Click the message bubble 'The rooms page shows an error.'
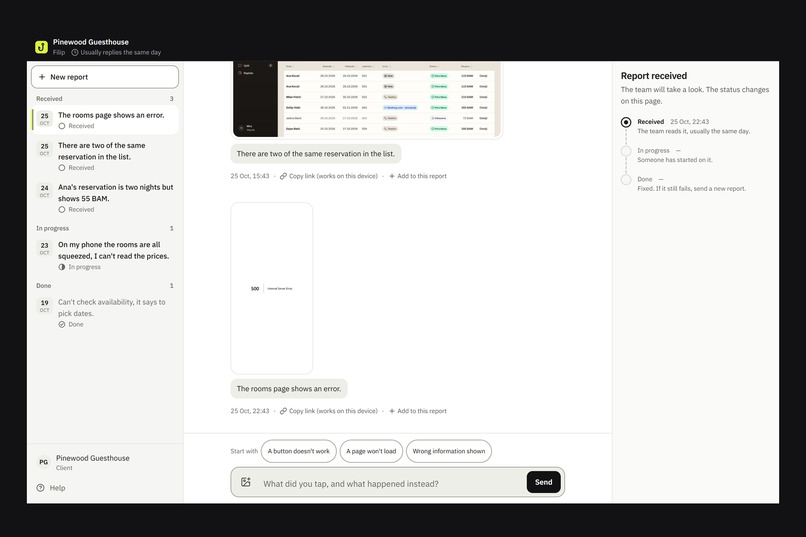Image resolution: width=806 pixels, height=537 pixels. (x=289, y=388)
